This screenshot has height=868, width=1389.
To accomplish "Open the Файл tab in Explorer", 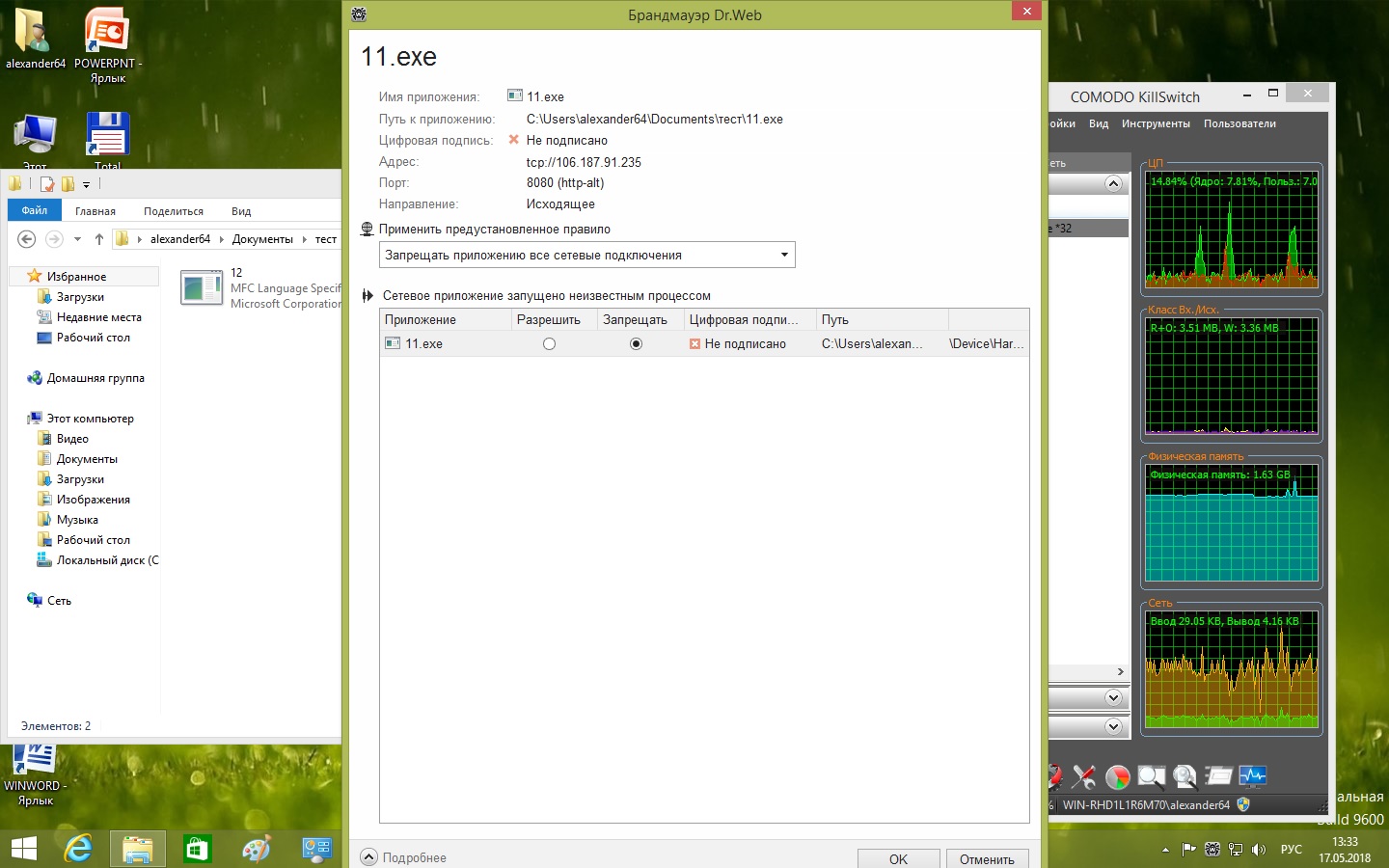I will 35,210.
